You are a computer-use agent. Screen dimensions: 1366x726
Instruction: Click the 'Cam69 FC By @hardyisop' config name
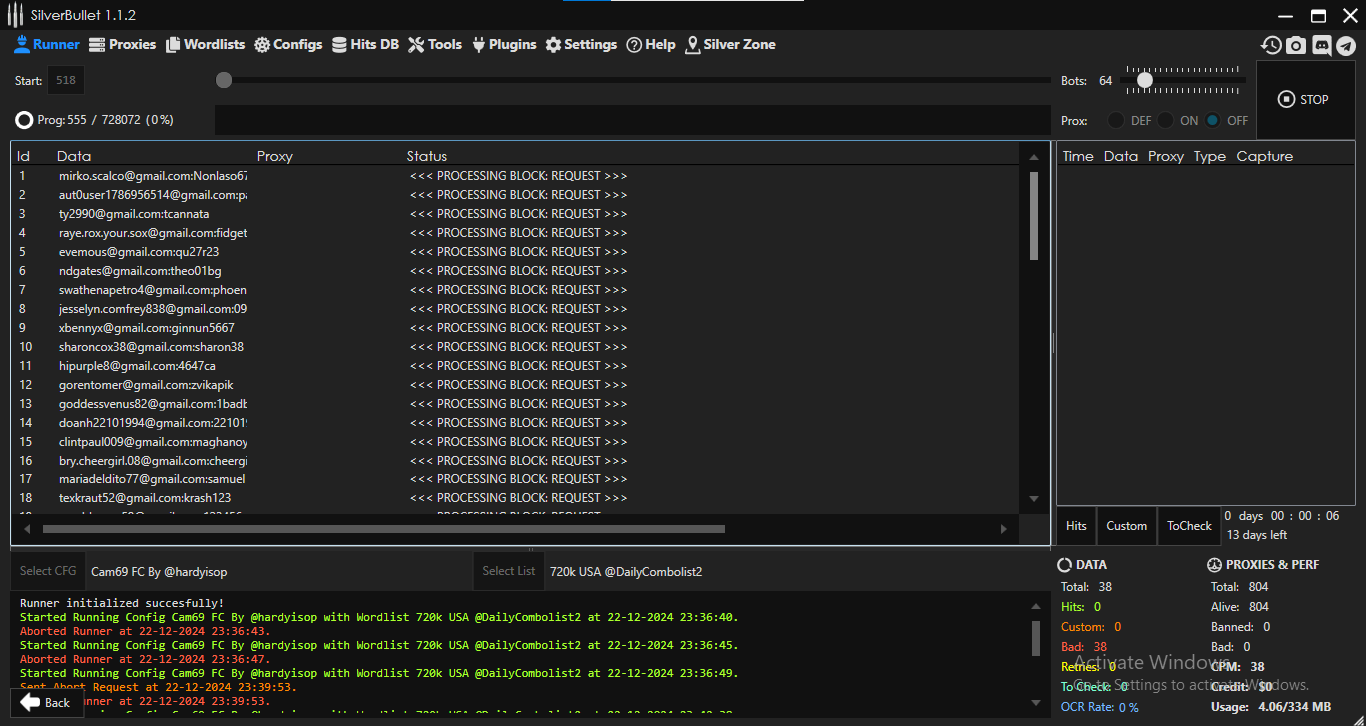point(159,572)
